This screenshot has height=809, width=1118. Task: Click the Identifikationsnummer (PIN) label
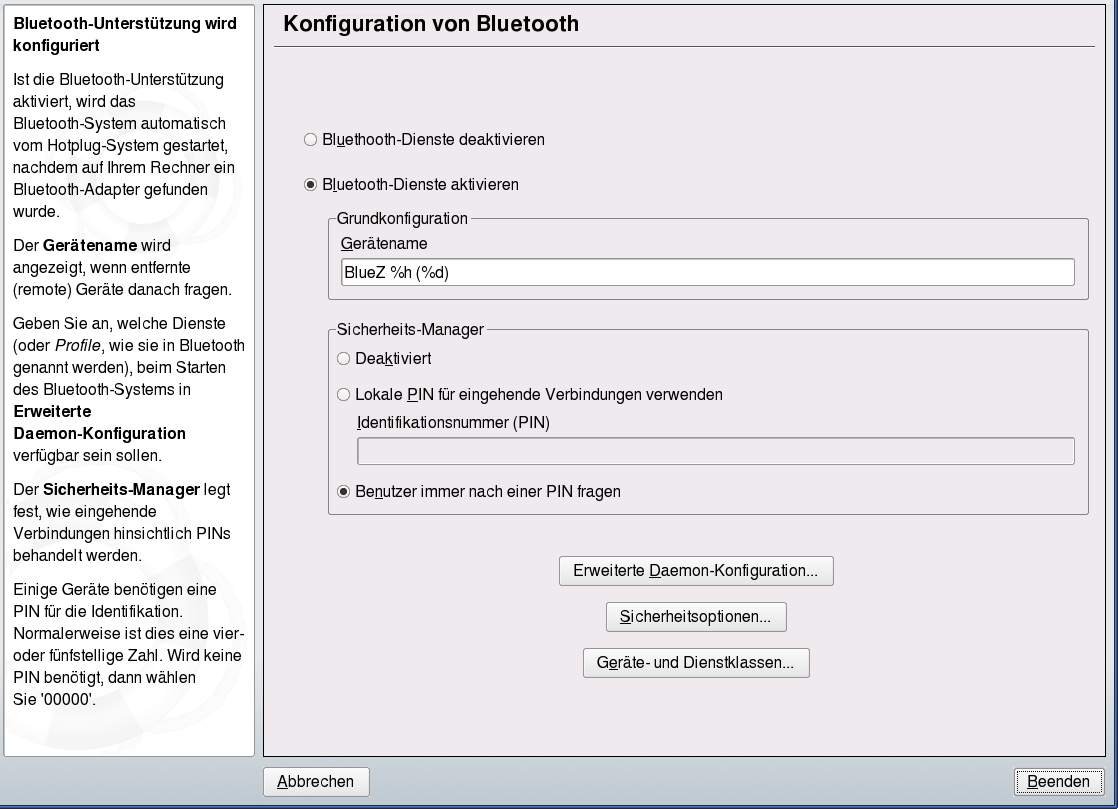click(453, 423)
